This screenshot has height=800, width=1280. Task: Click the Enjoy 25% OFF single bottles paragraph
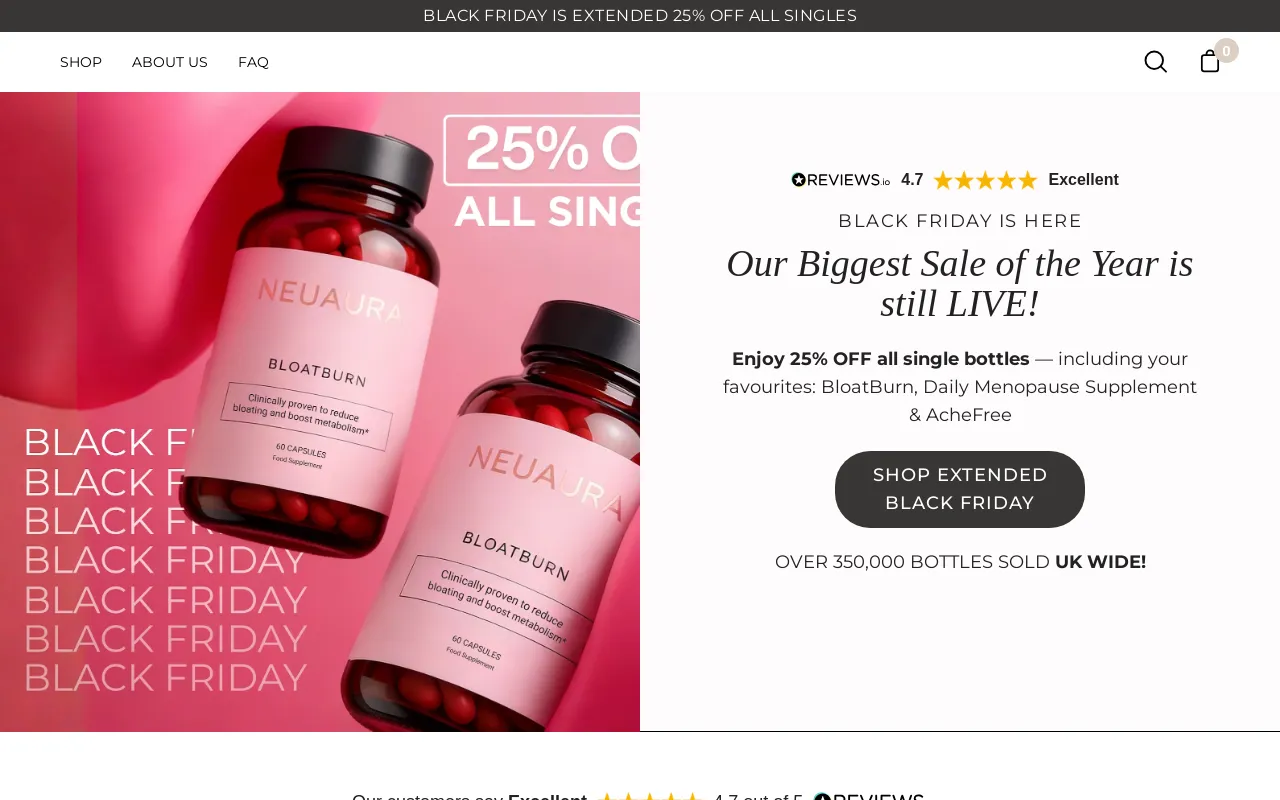pyautogui.click(x=960, y=387)
